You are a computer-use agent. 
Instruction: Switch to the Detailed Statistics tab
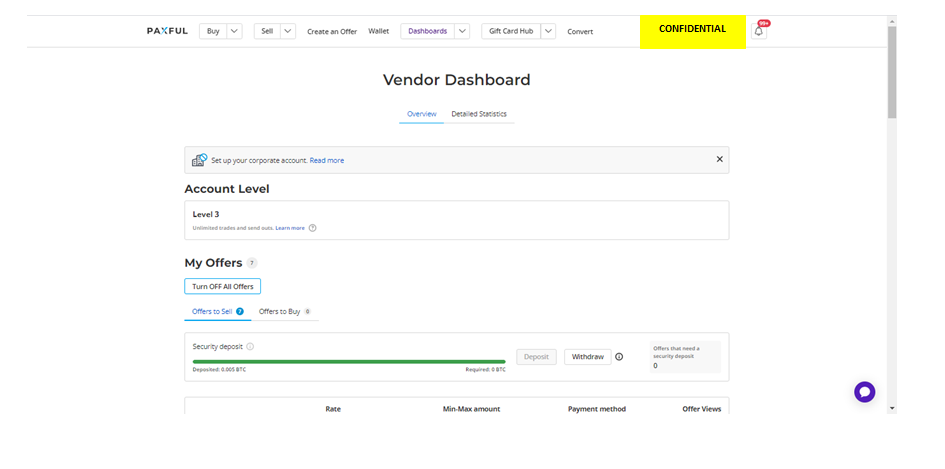tap(479, 114)
